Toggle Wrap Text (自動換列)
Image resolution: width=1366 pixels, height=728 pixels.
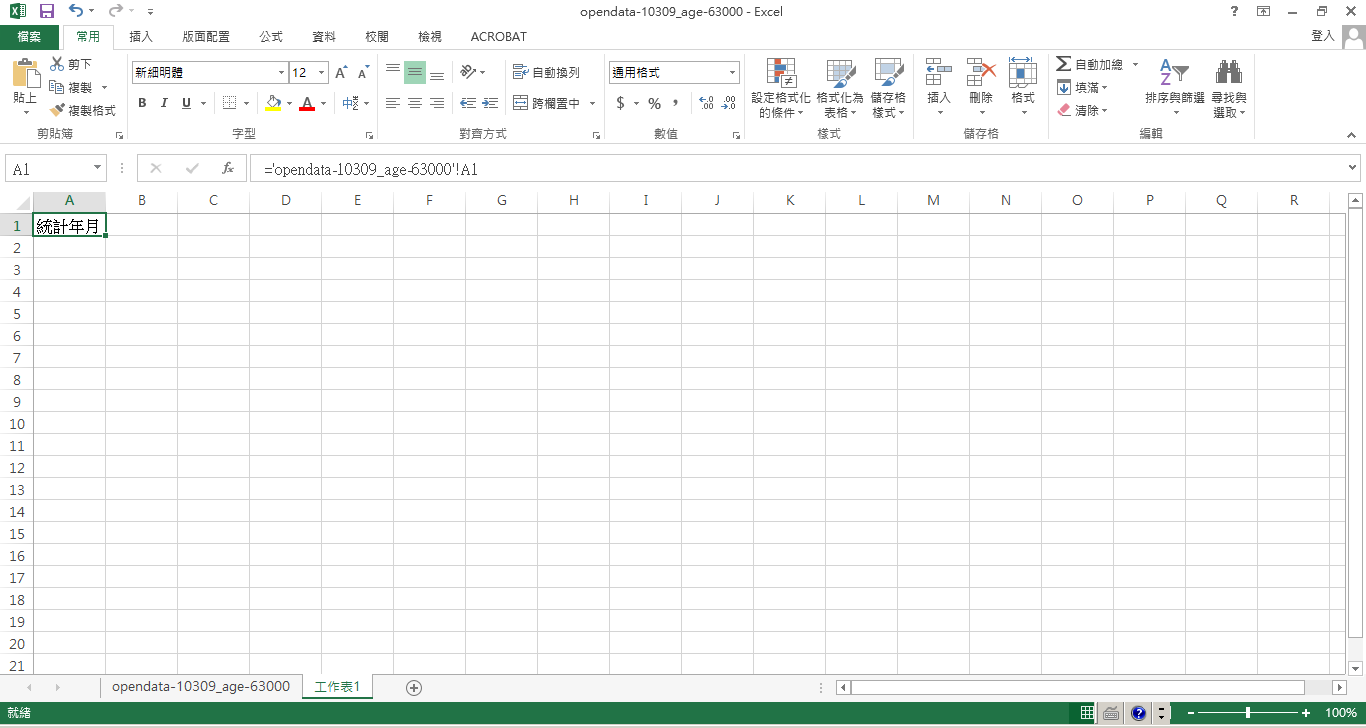click(546, 73)
